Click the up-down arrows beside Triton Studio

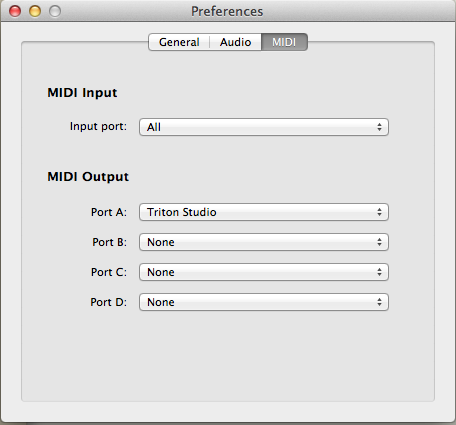379,212
